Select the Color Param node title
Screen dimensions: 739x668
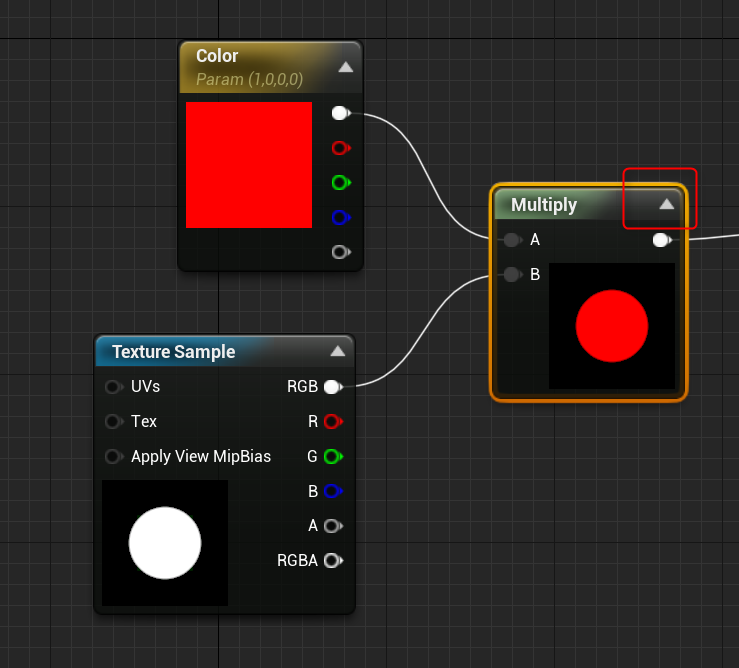217,56
